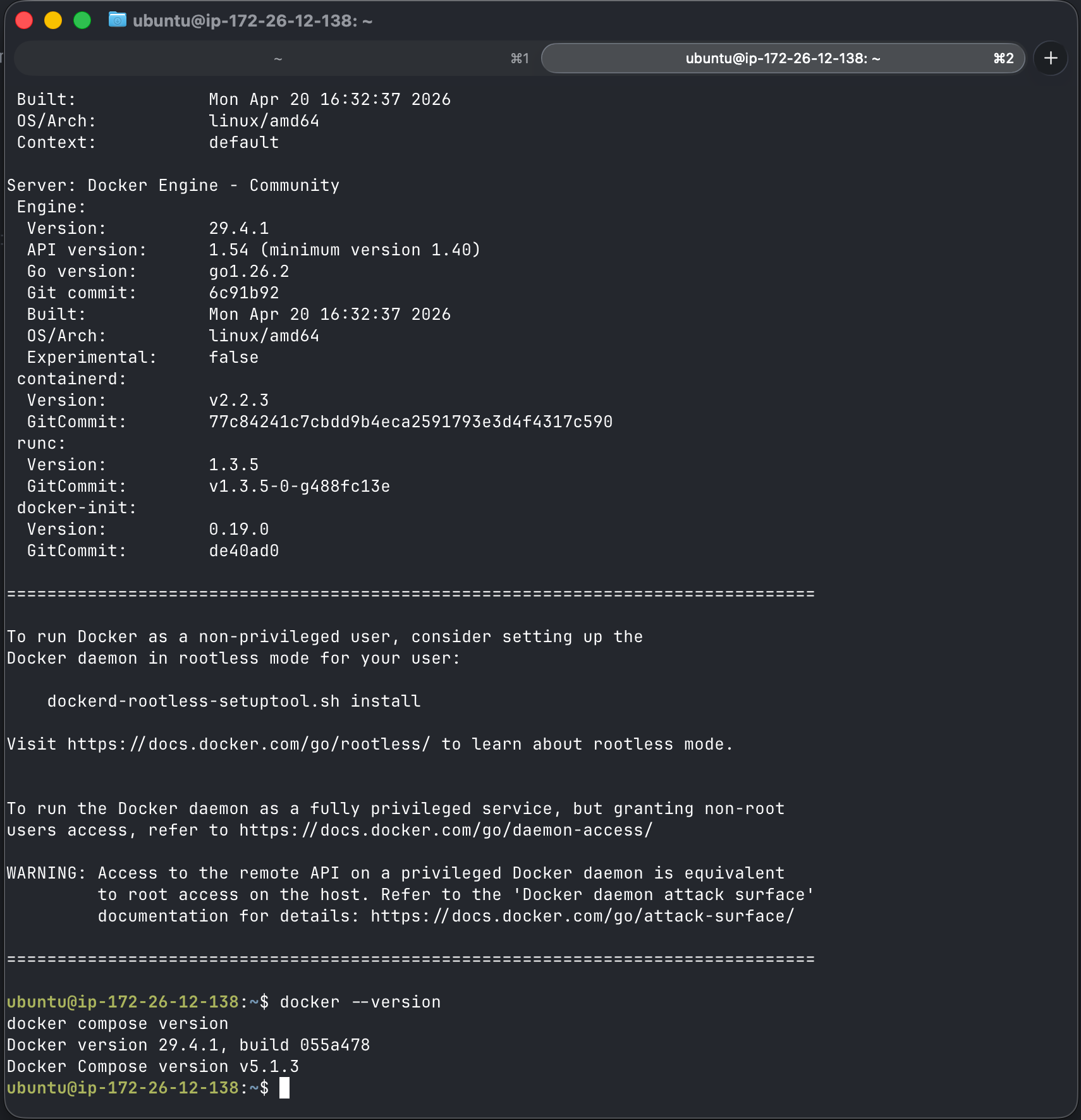
Task: Minimize the window with the yellow button
Action: (x=53, y=20)
